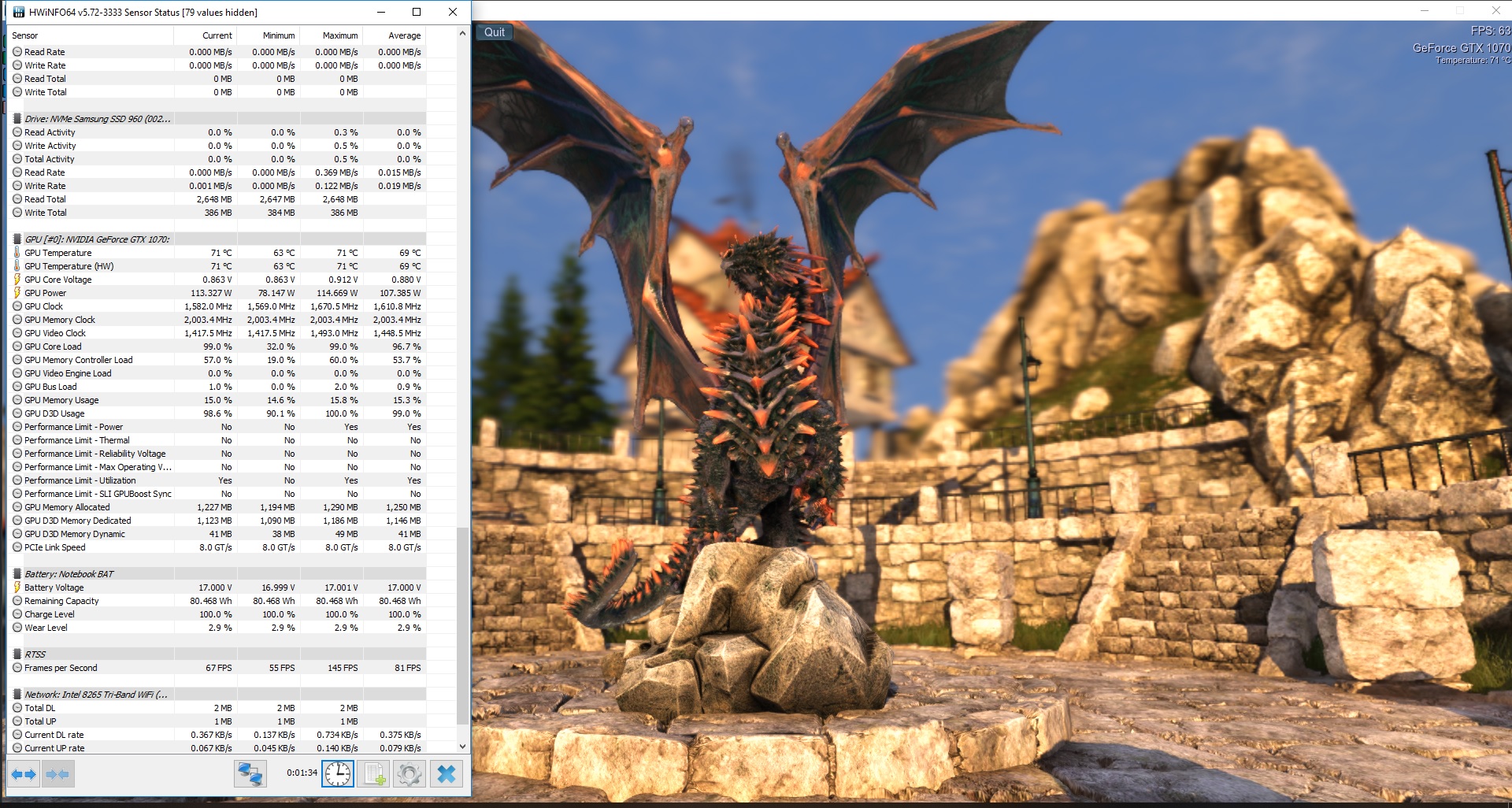
Task: Click the NVMe drive section icon
Action: (x=17, y=119)
